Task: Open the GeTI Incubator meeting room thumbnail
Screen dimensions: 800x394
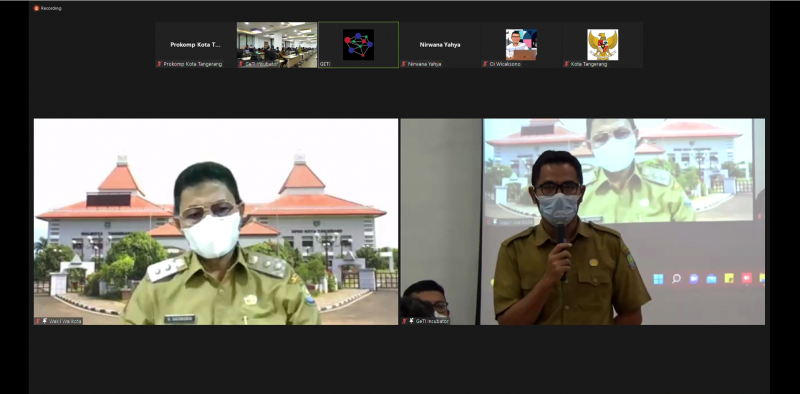Action: [x=277, y=45]
